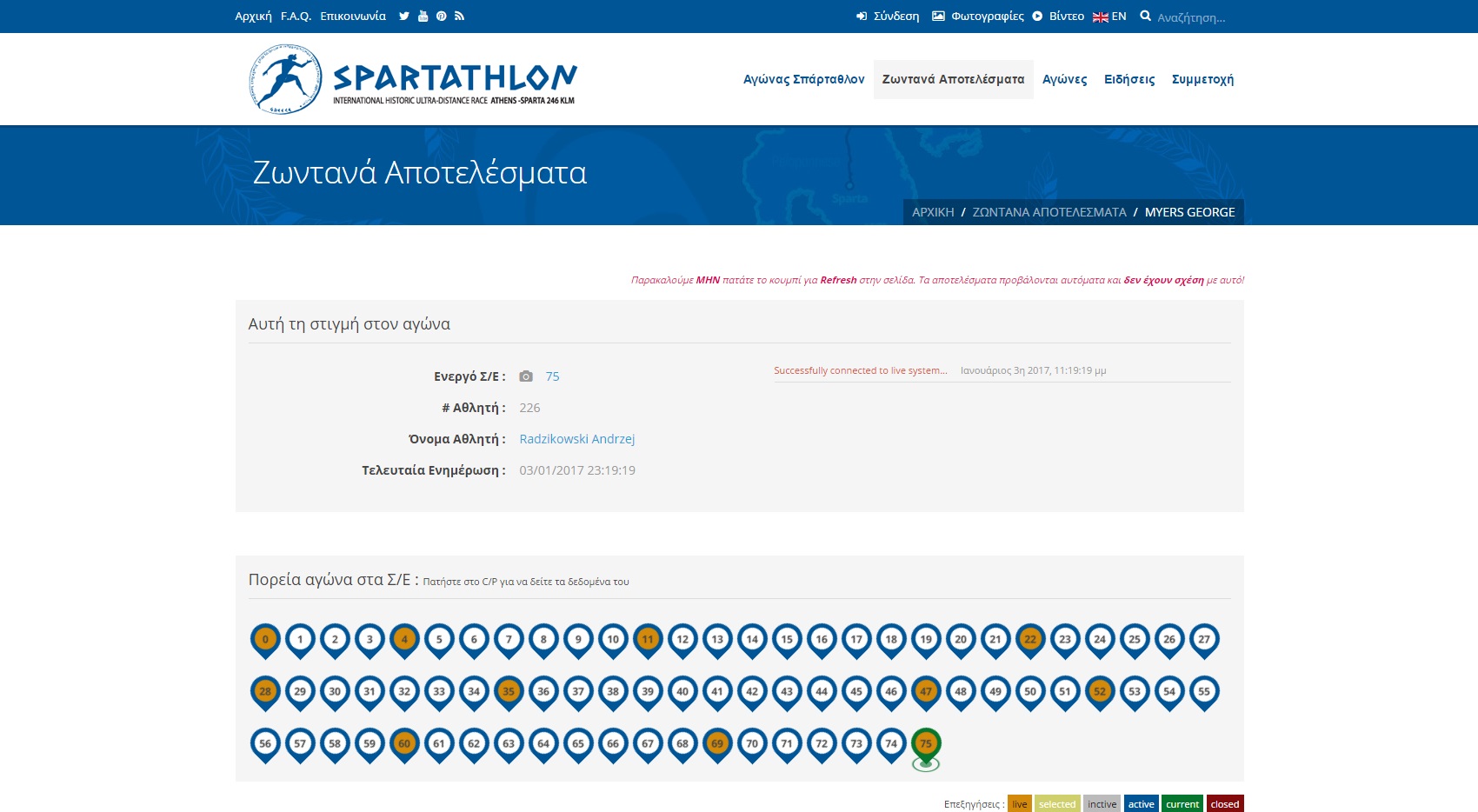The width and height of the screenshot is (1478, 812).
Task: Select checkpoint marker 4
Action: [x=404, y=641]
